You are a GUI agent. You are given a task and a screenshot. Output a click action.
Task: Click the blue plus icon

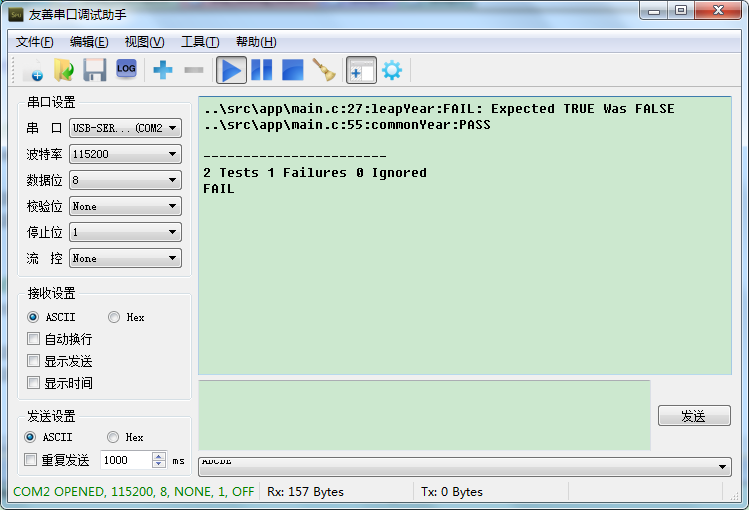coord(162,70)
